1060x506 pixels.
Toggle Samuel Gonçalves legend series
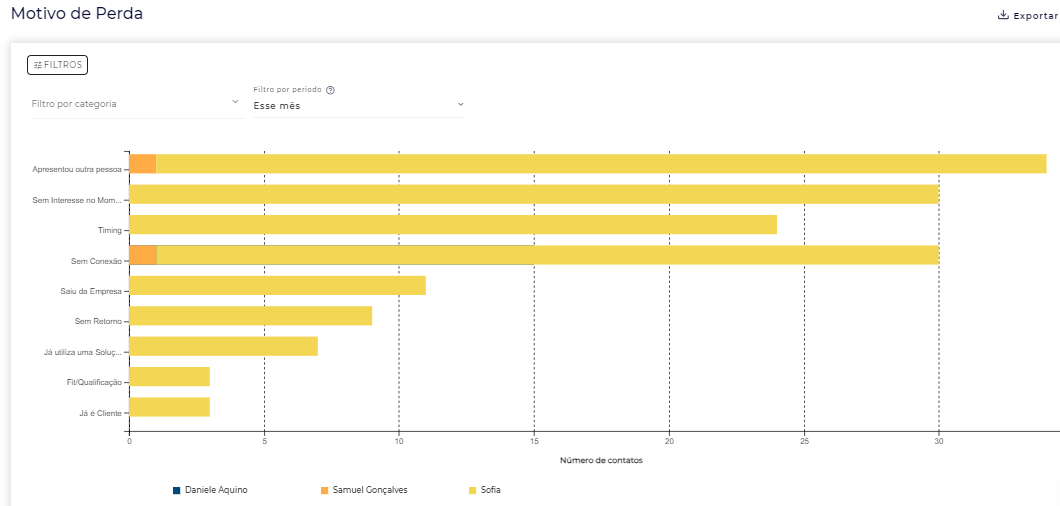369,490
